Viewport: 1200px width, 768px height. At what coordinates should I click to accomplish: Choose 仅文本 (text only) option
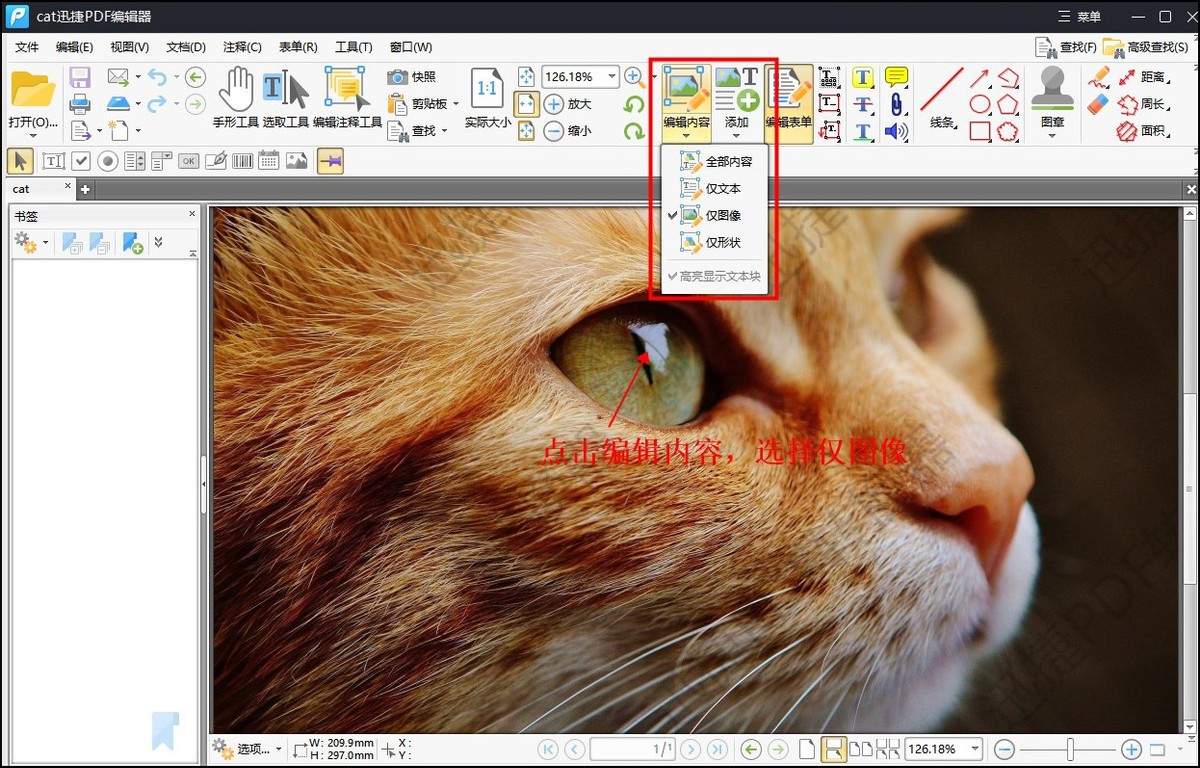click(x=715, y=188)
